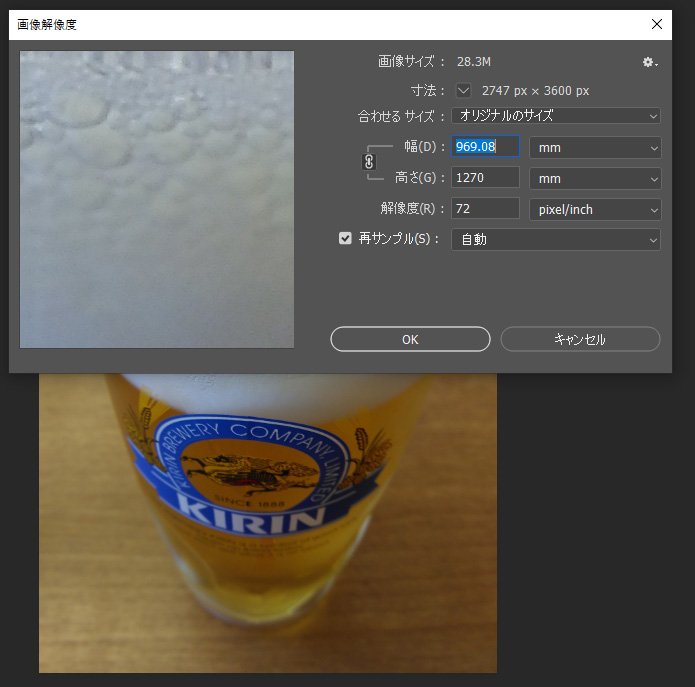Toggle the constrain proportions chain link
This screenshot has width=695, height=687.
pos(369,162)
